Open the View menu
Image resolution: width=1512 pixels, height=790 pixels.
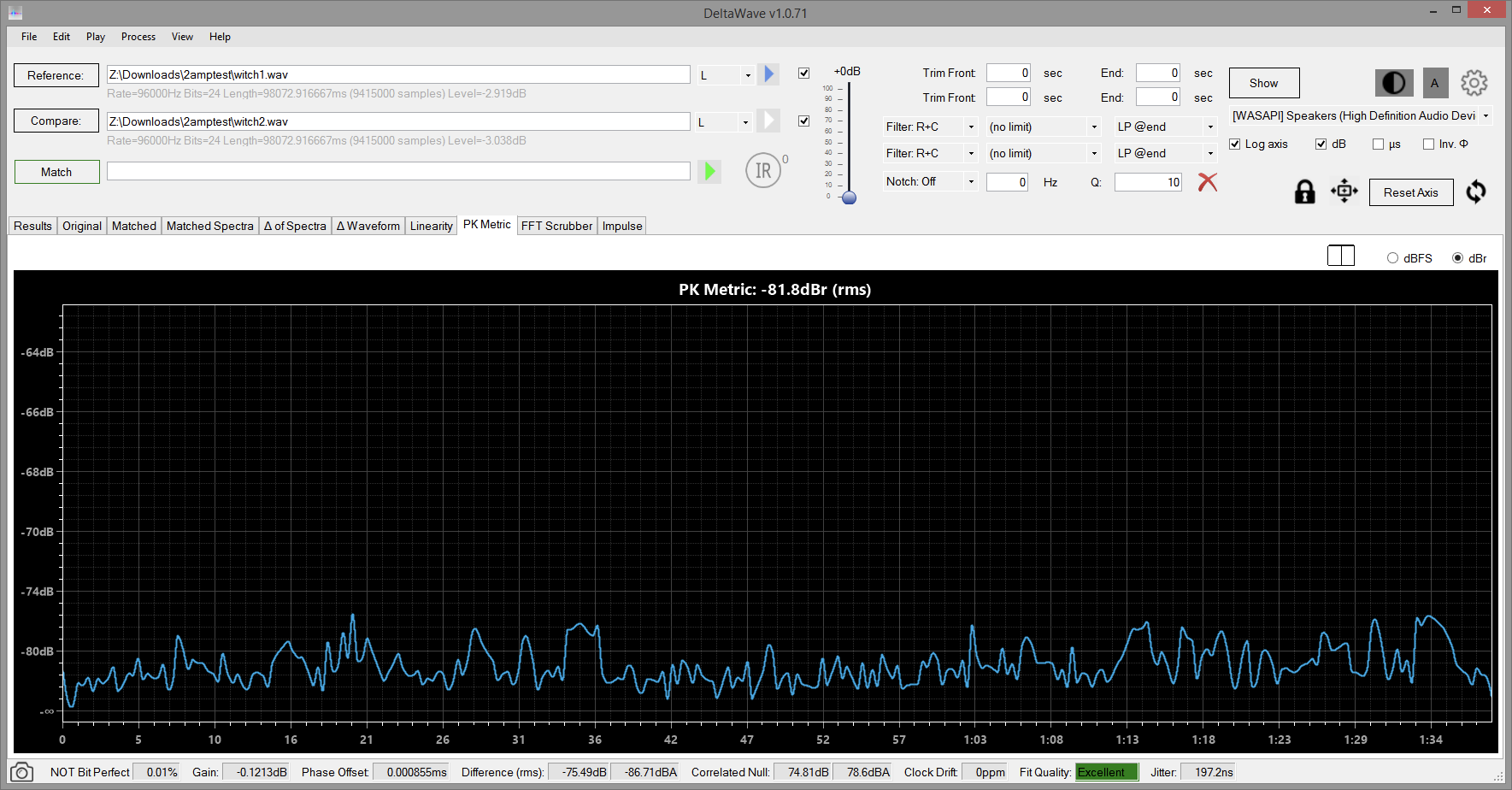tap(182, 37)
